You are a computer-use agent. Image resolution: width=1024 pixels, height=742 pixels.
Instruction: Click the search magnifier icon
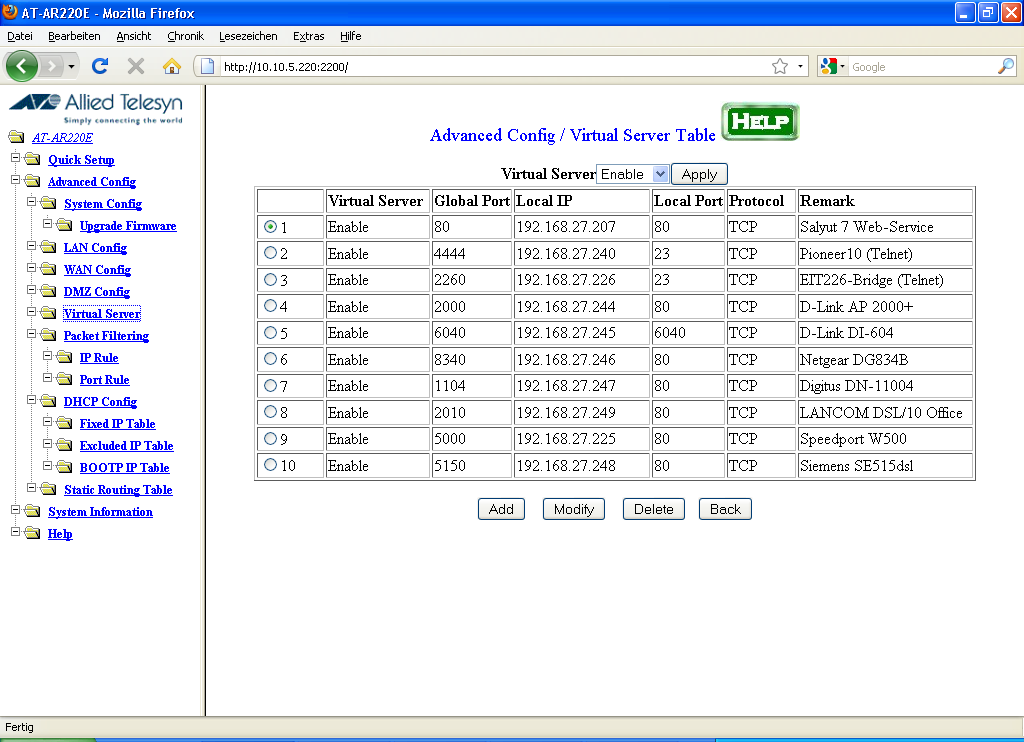point(1006,66)
